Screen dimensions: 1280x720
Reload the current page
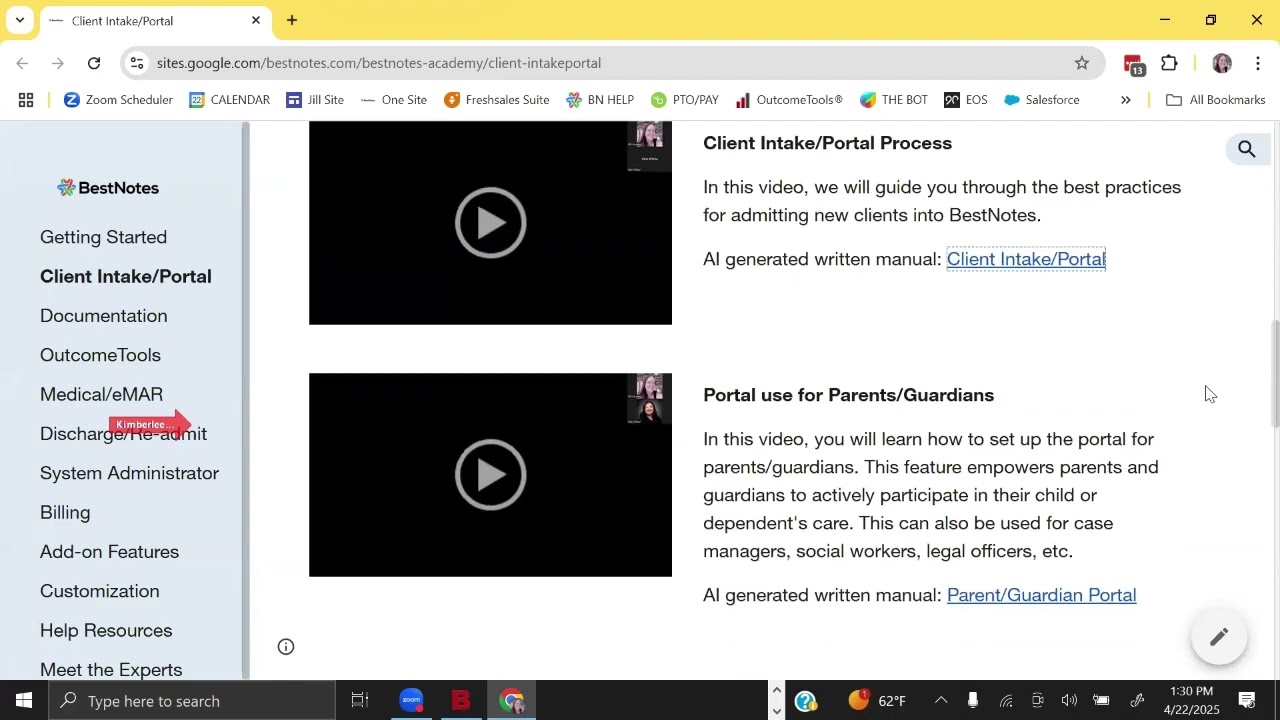pos(94,63)
